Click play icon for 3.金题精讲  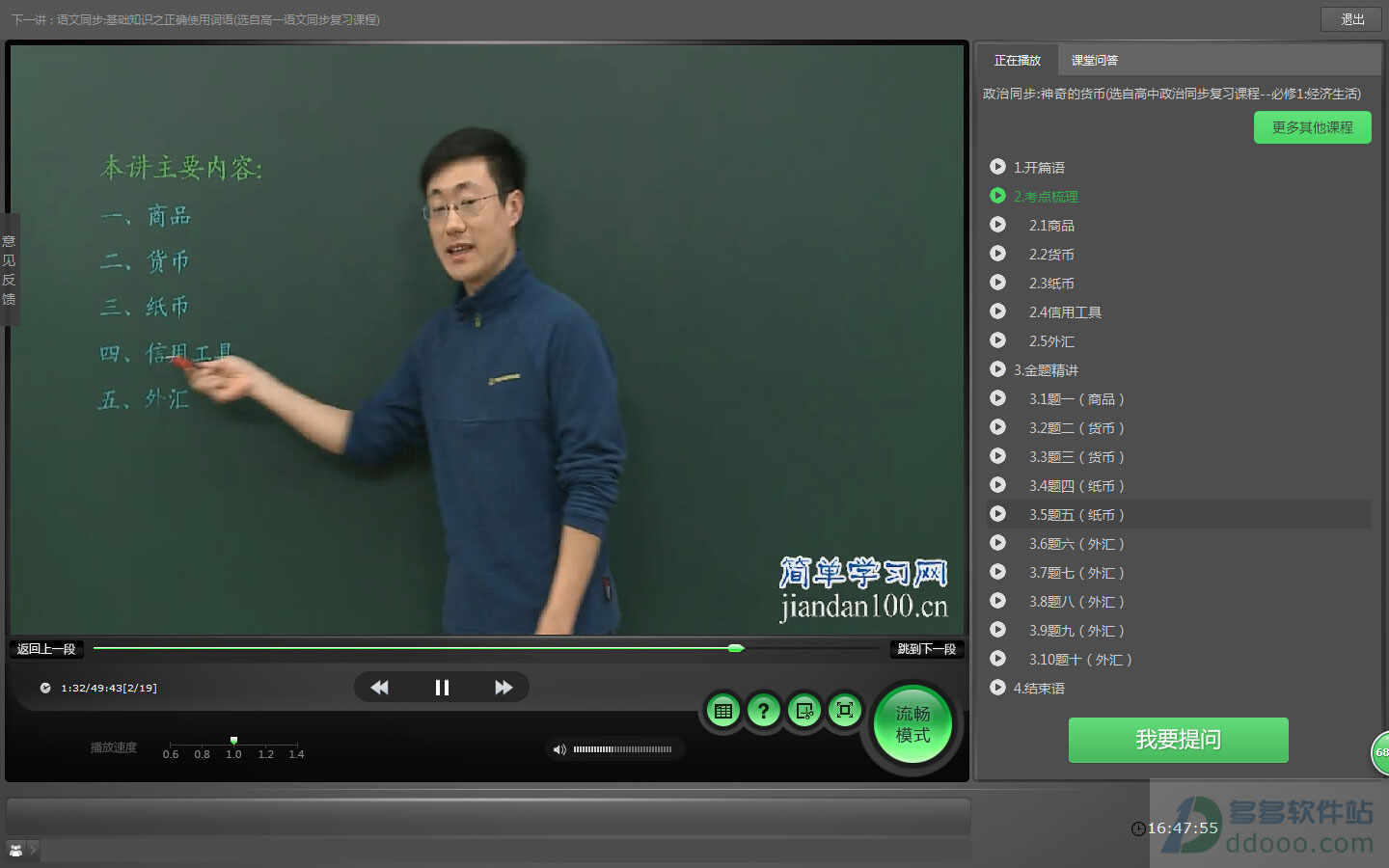[x=997, y=369]
